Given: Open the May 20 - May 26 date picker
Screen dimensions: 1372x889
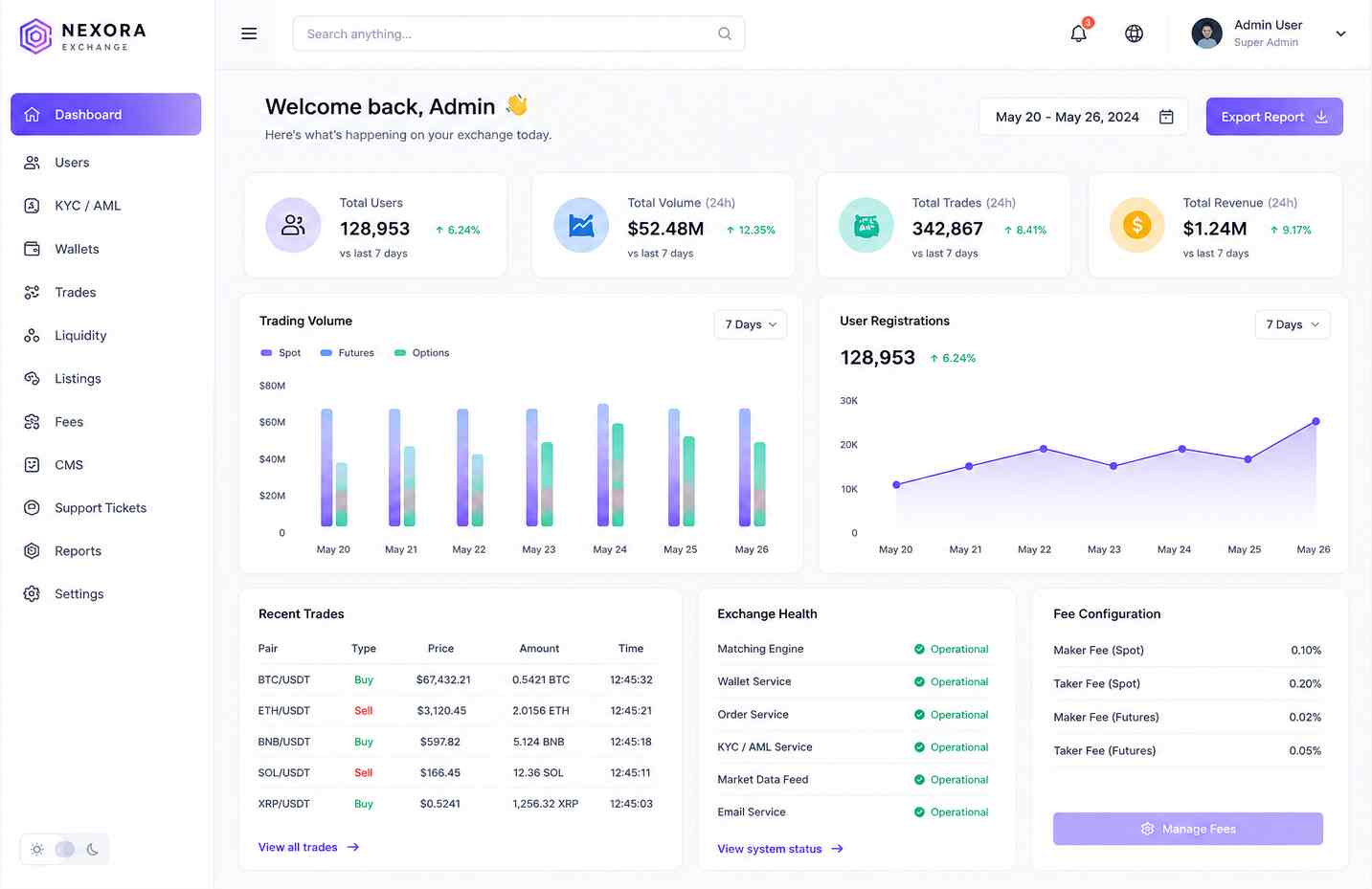Looking at the screenshot, I should [1083, 117].
